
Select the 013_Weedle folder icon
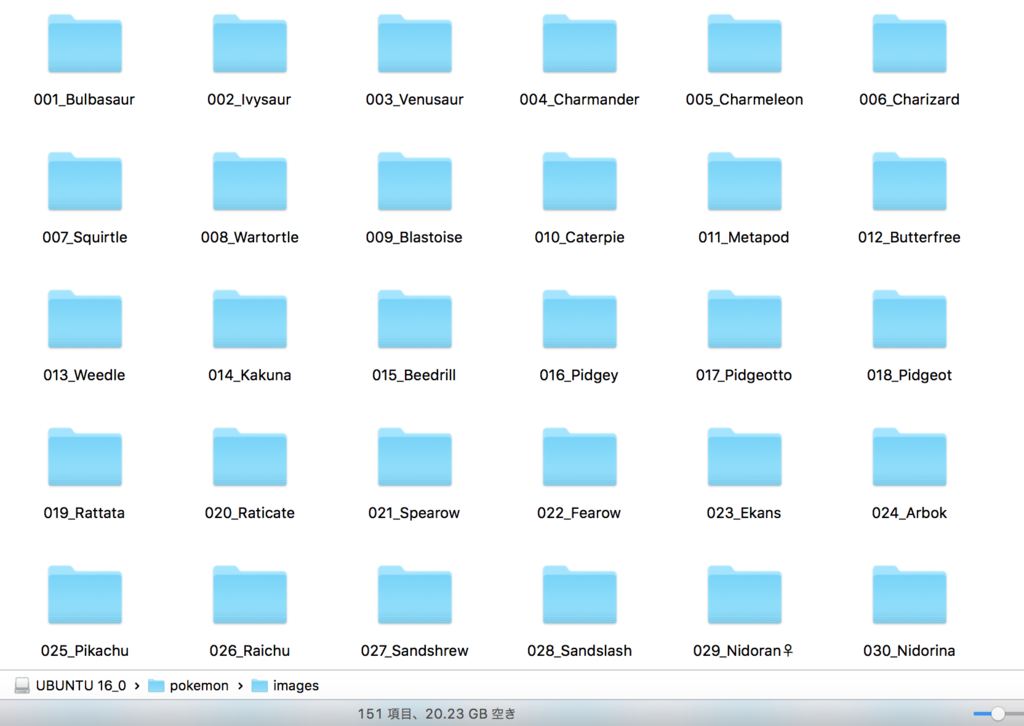[85, 319]
